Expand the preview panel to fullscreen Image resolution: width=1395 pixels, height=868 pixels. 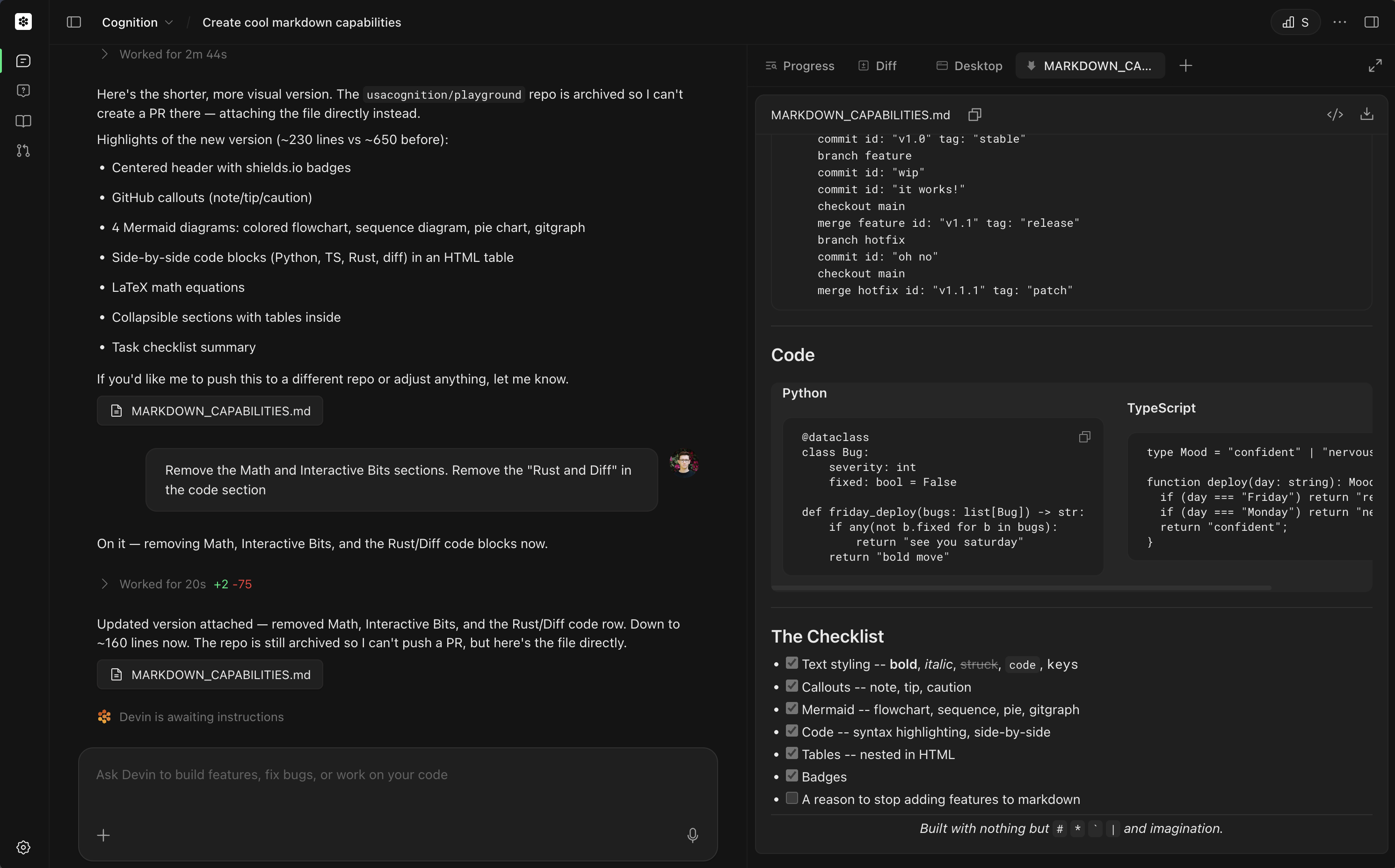pyautogui.click(x=1375, y=66)
